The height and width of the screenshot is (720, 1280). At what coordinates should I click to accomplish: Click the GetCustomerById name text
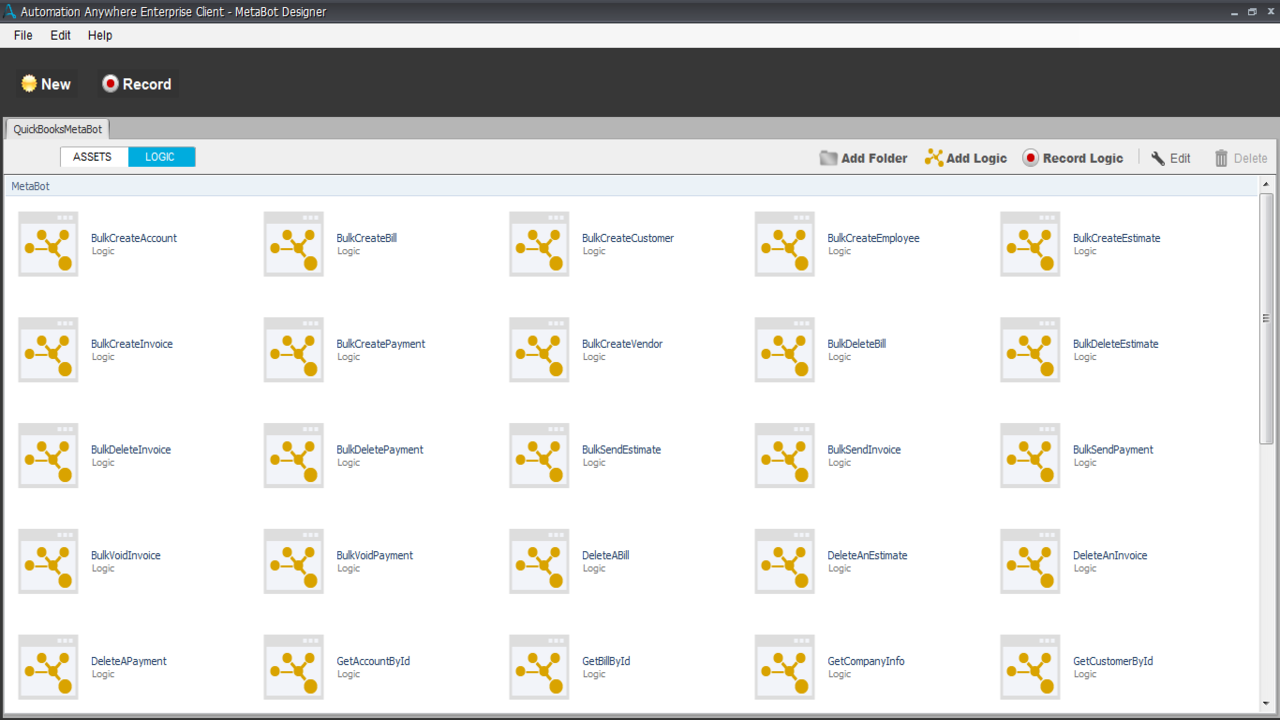(x=1113, y=662)
